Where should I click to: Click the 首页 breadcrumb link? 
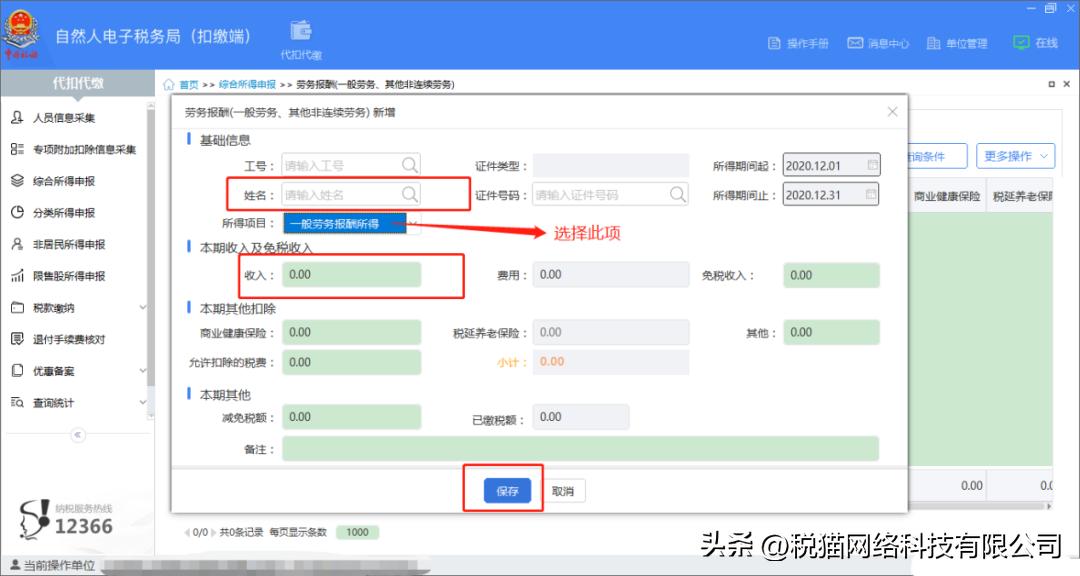point(187,85)
